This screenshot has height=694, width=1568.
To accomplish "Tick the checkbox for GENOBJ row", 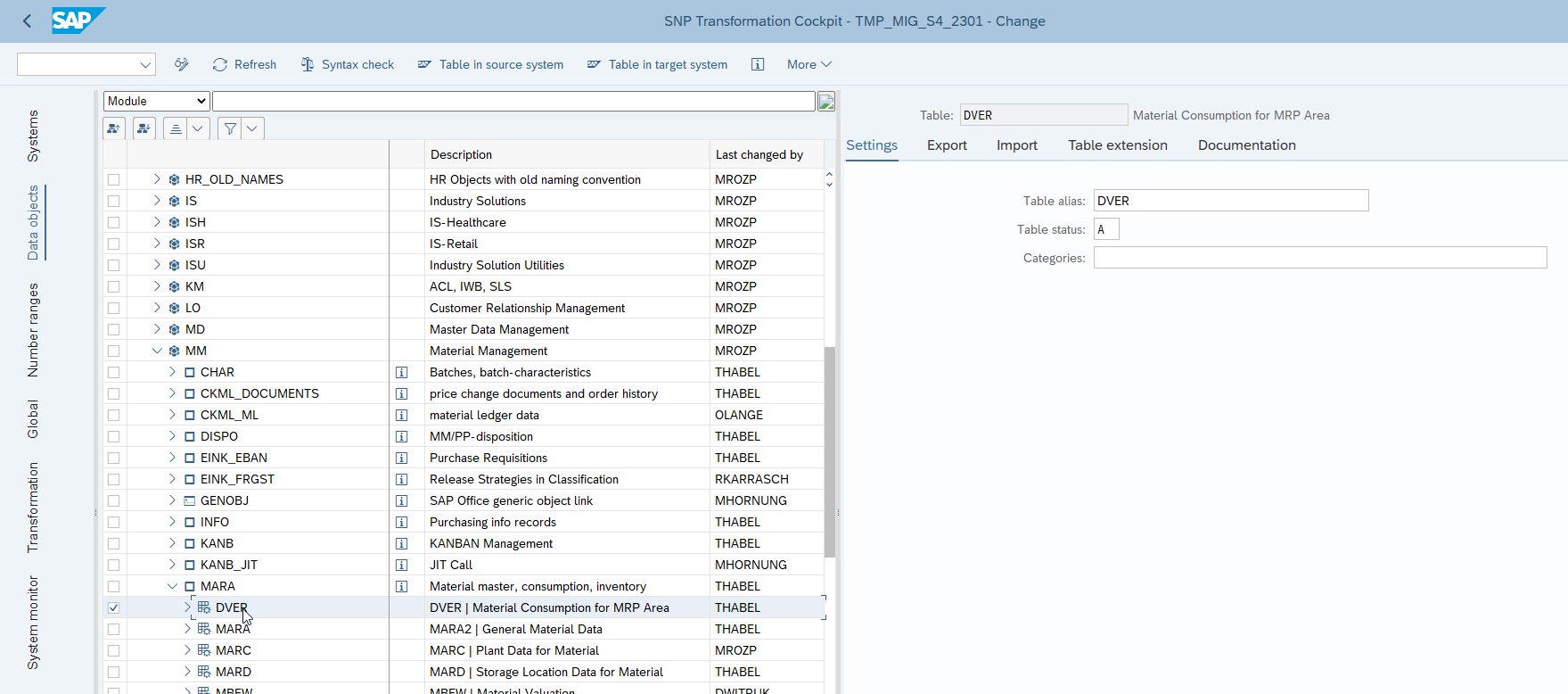I will (x=113, y=500).
